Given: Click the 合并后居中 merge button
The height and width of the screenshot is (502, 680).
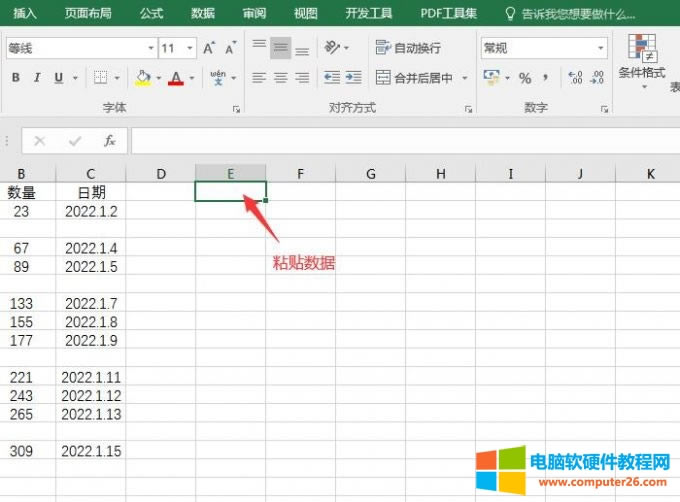Looking at the screenshot, I should (x=415, y=78).
